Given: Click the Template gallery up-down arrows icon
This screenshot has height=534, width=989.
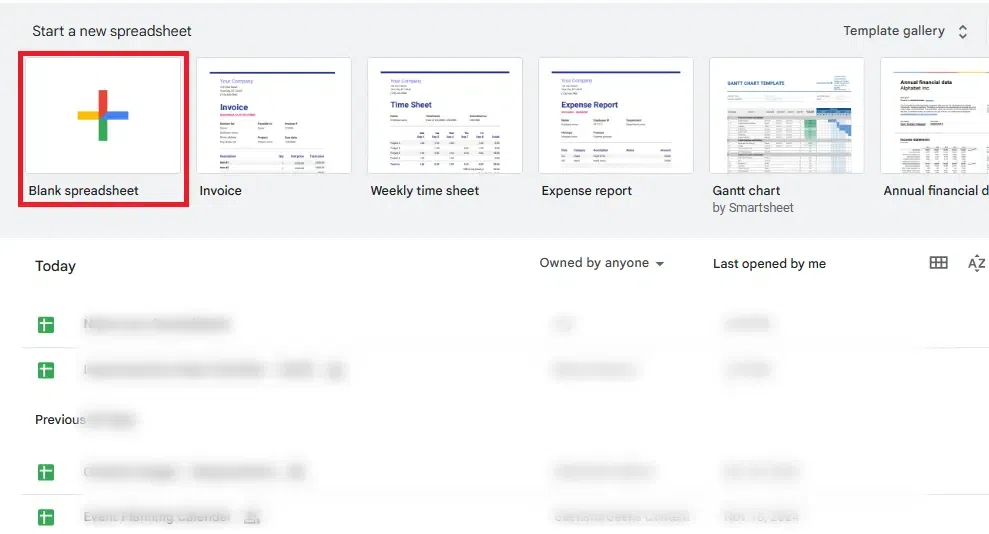Looking at the screenshot, I should (x=963, y=32).
